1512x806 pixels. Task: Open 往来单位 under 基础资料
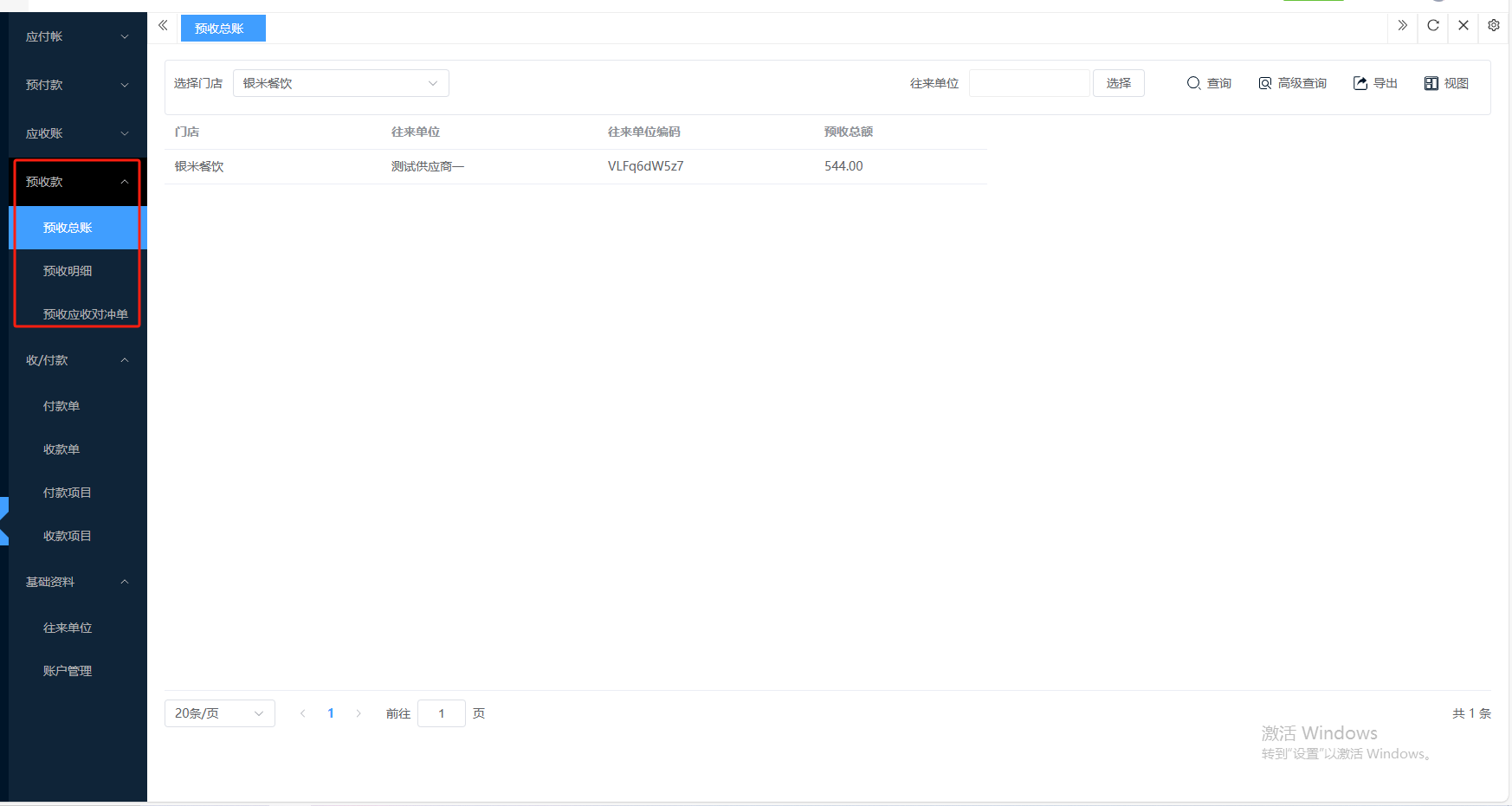tap(78, 628)
